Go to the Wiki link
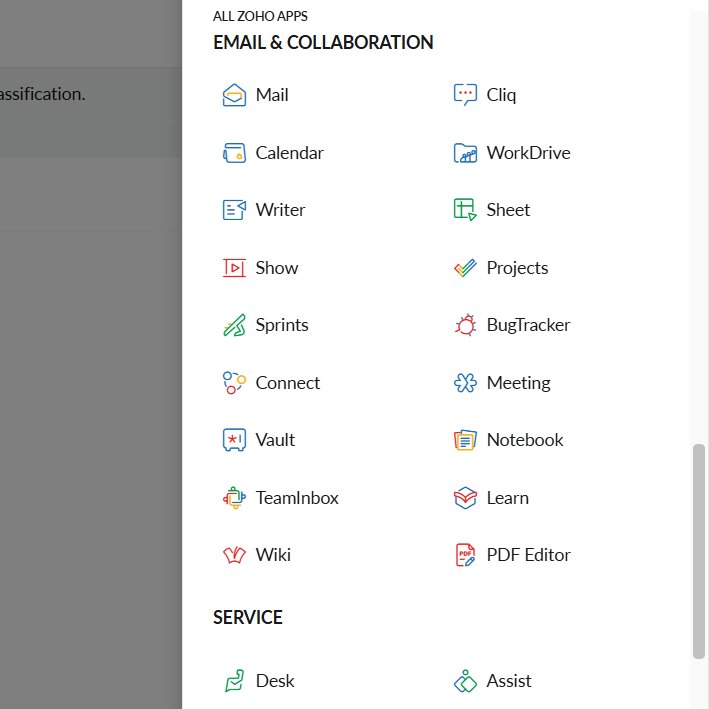Image resolution: width=709 pixels, height=709 pixels. click(x=273, y=555)
